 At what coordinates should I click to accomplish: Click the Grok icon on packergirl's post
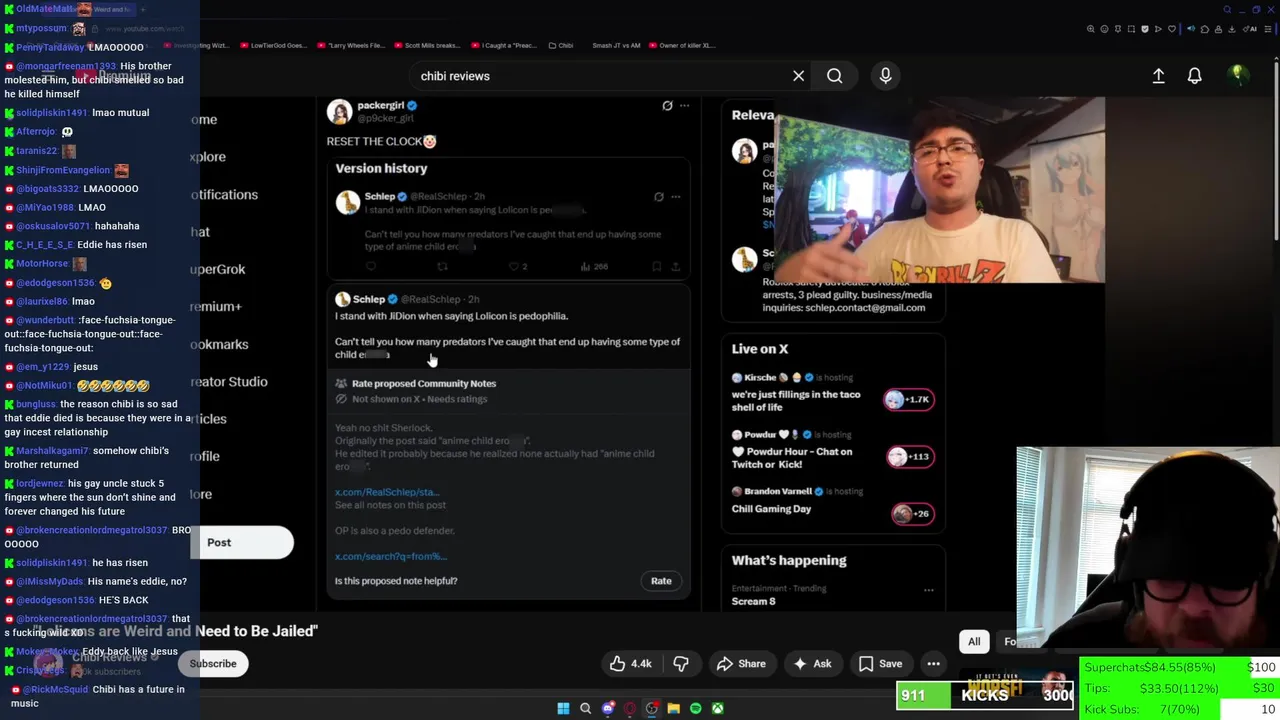667,105
